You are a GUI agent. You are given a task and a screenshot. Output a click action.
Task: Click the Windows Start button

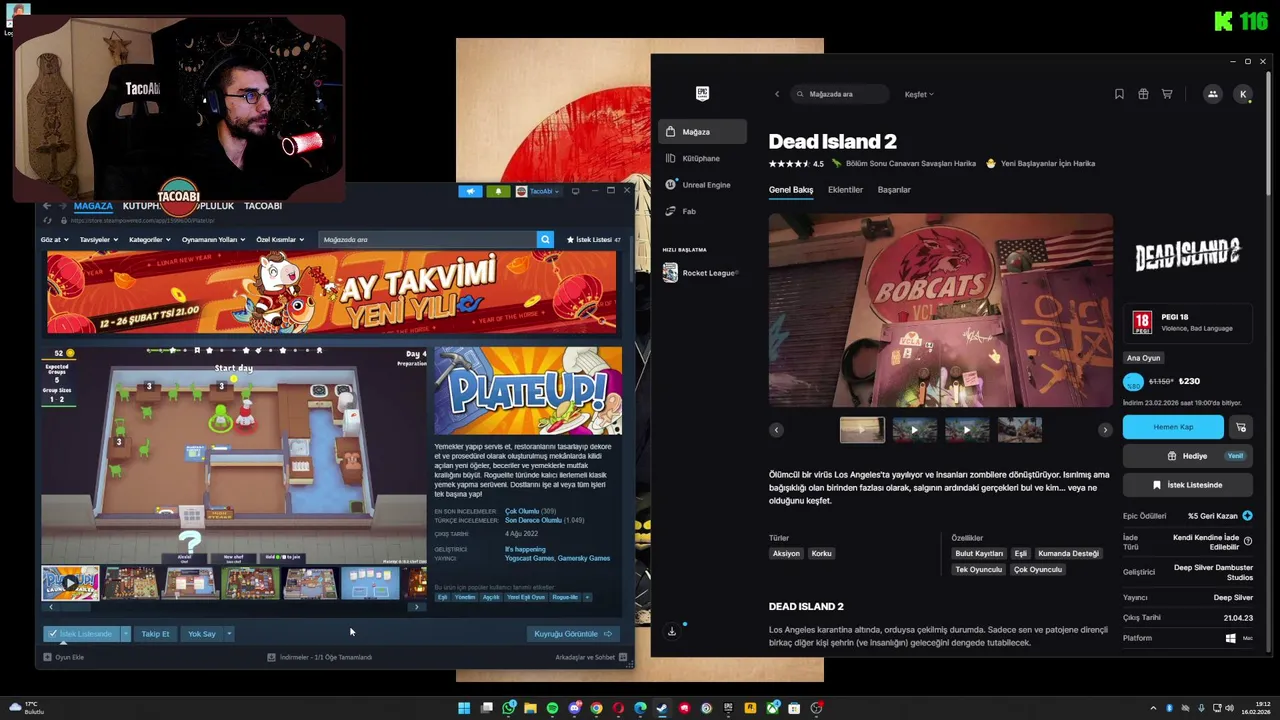pyautogui.click(x=464, y=708)
